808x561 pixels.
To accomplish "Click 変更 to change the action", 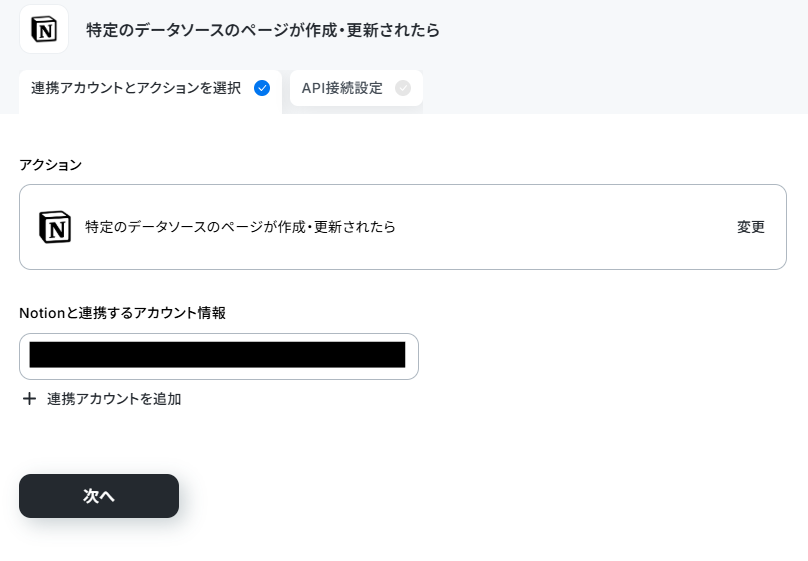I will click(751, 227).
